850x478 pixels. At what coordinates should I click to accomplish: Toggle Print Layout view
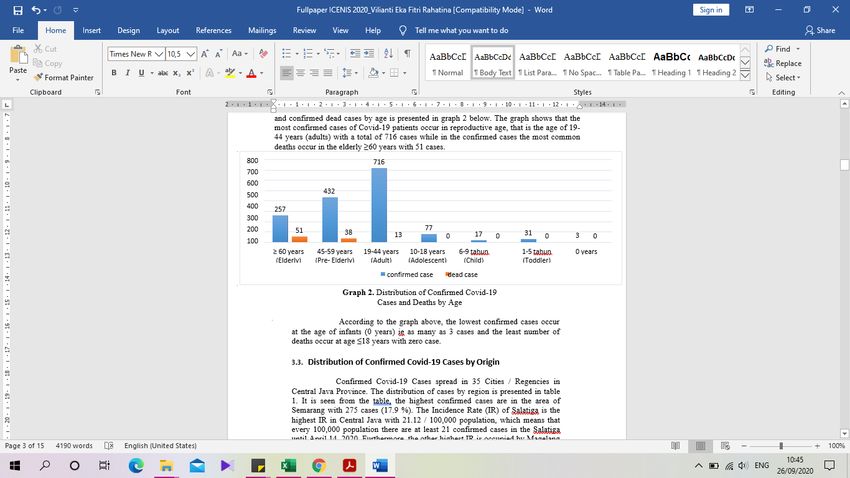click(x=700, y=445)
